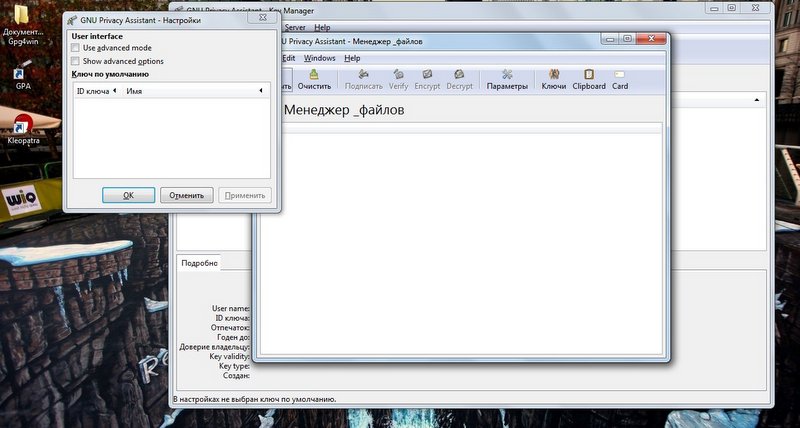Click OK in the Настройки dialog
The image size is (800, 428).
pos(129,195)
